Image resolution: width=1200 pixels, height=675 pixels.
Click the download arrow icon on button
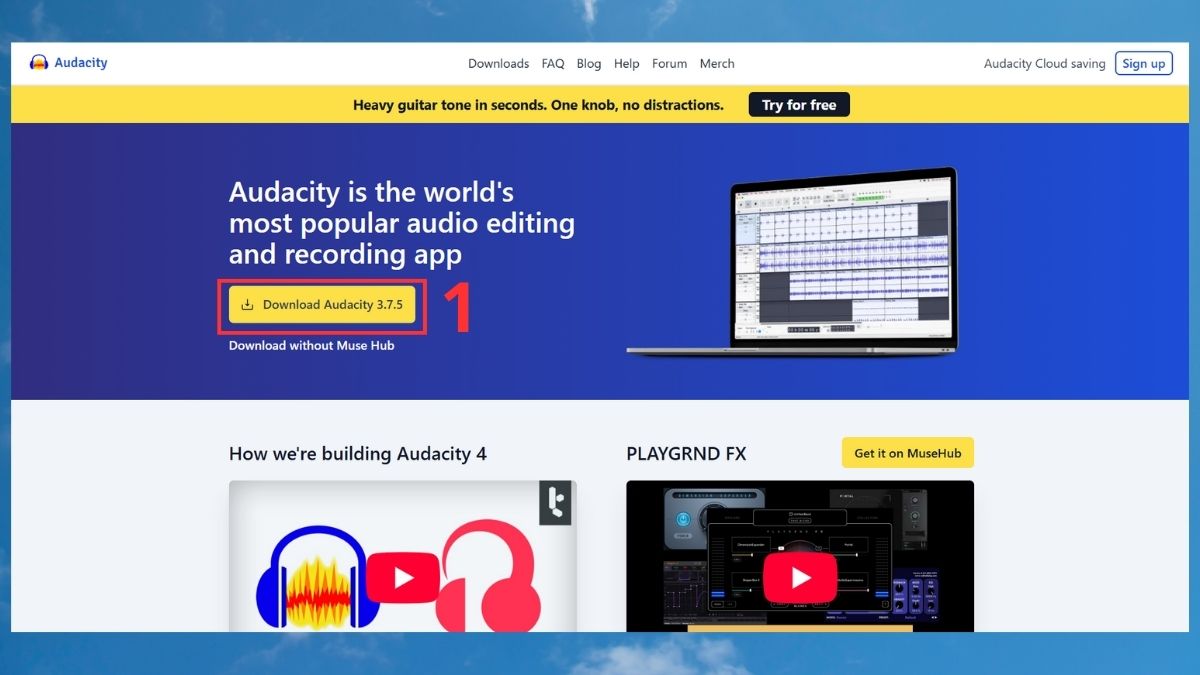(248, 305)
